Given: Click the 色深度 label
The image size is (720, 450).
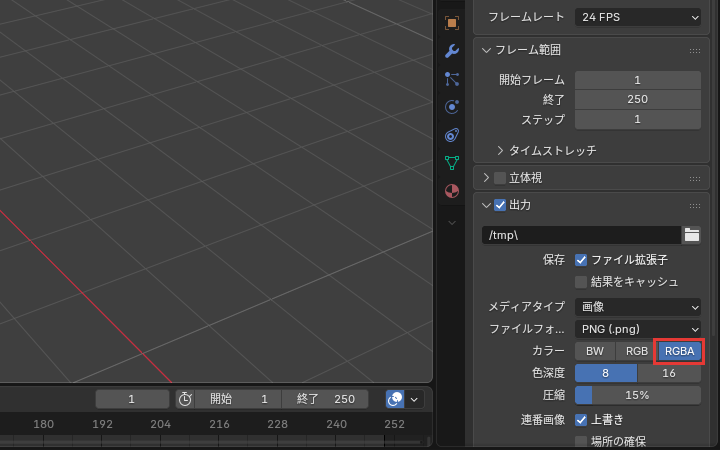Looking at the screenshot, I should coord(548,373).
